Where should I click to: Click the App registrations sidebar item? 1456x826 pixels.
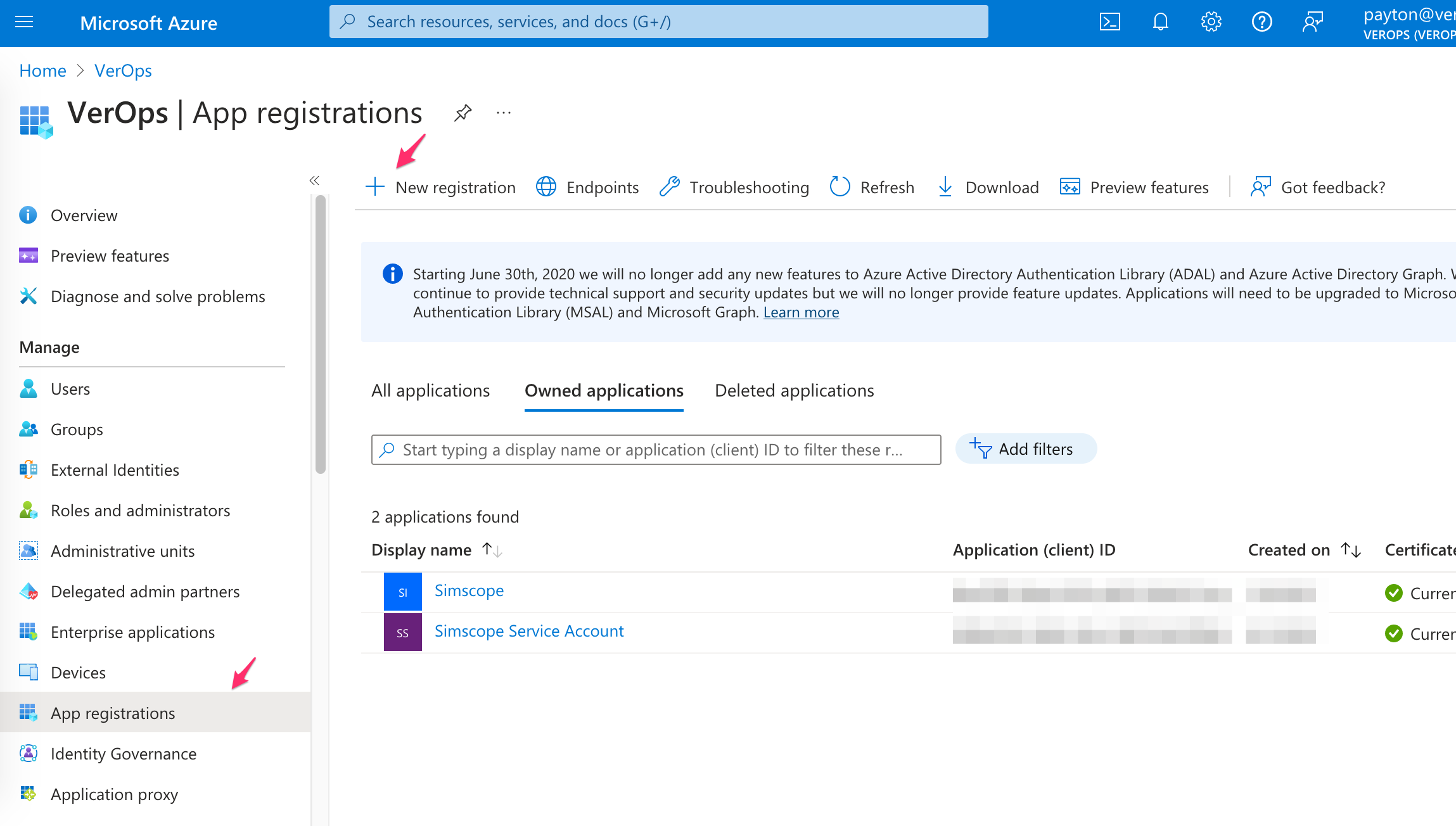pos(112,712)
